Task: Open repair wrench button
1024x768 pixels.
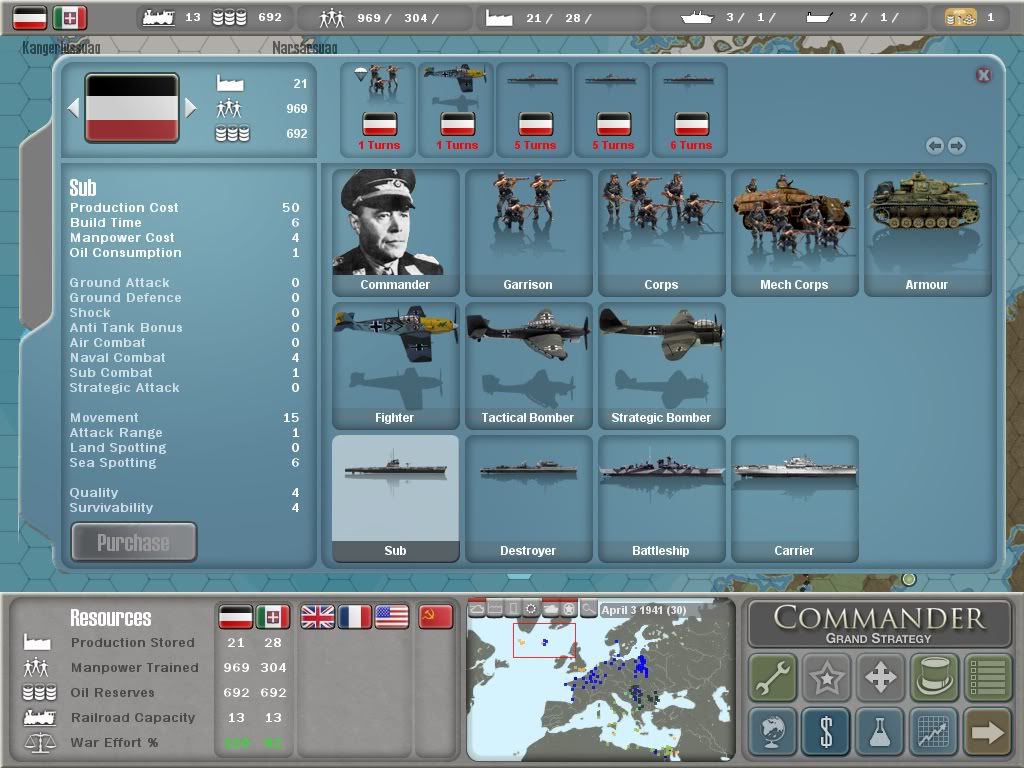Action: pos(773,677)
